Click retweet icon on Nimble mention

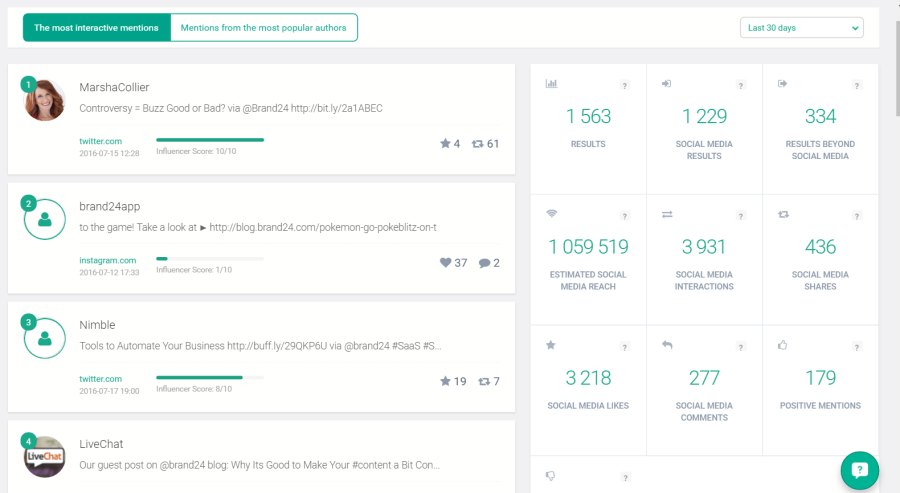[x=484, y=382]
